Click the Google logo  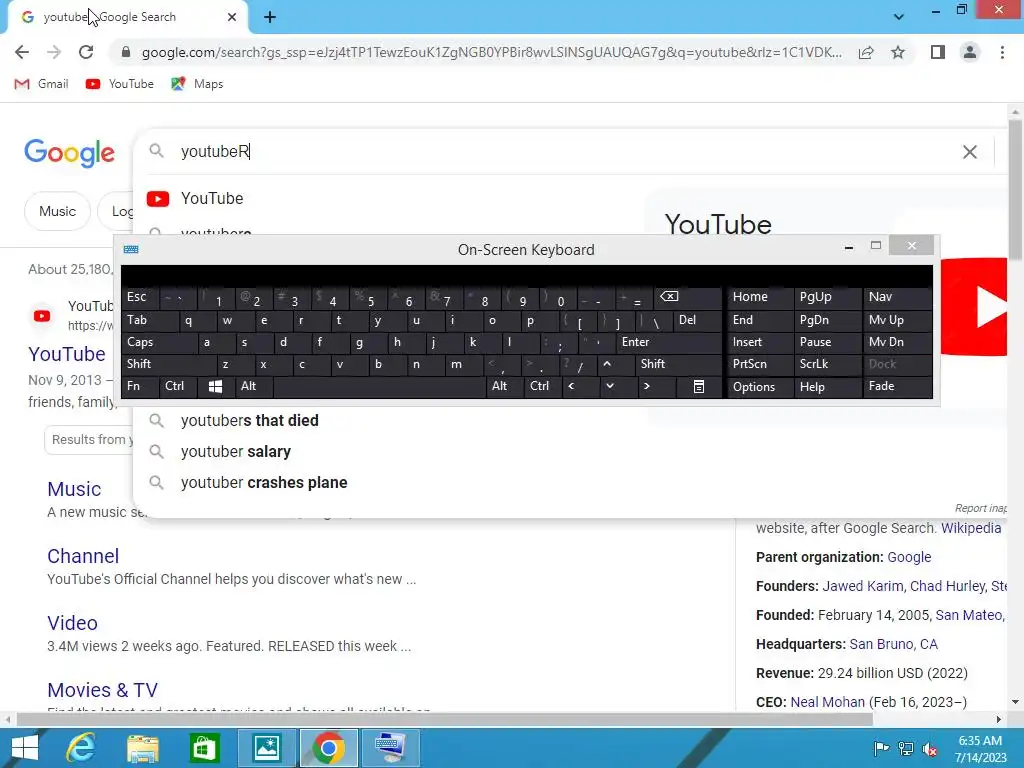[69, 152]
